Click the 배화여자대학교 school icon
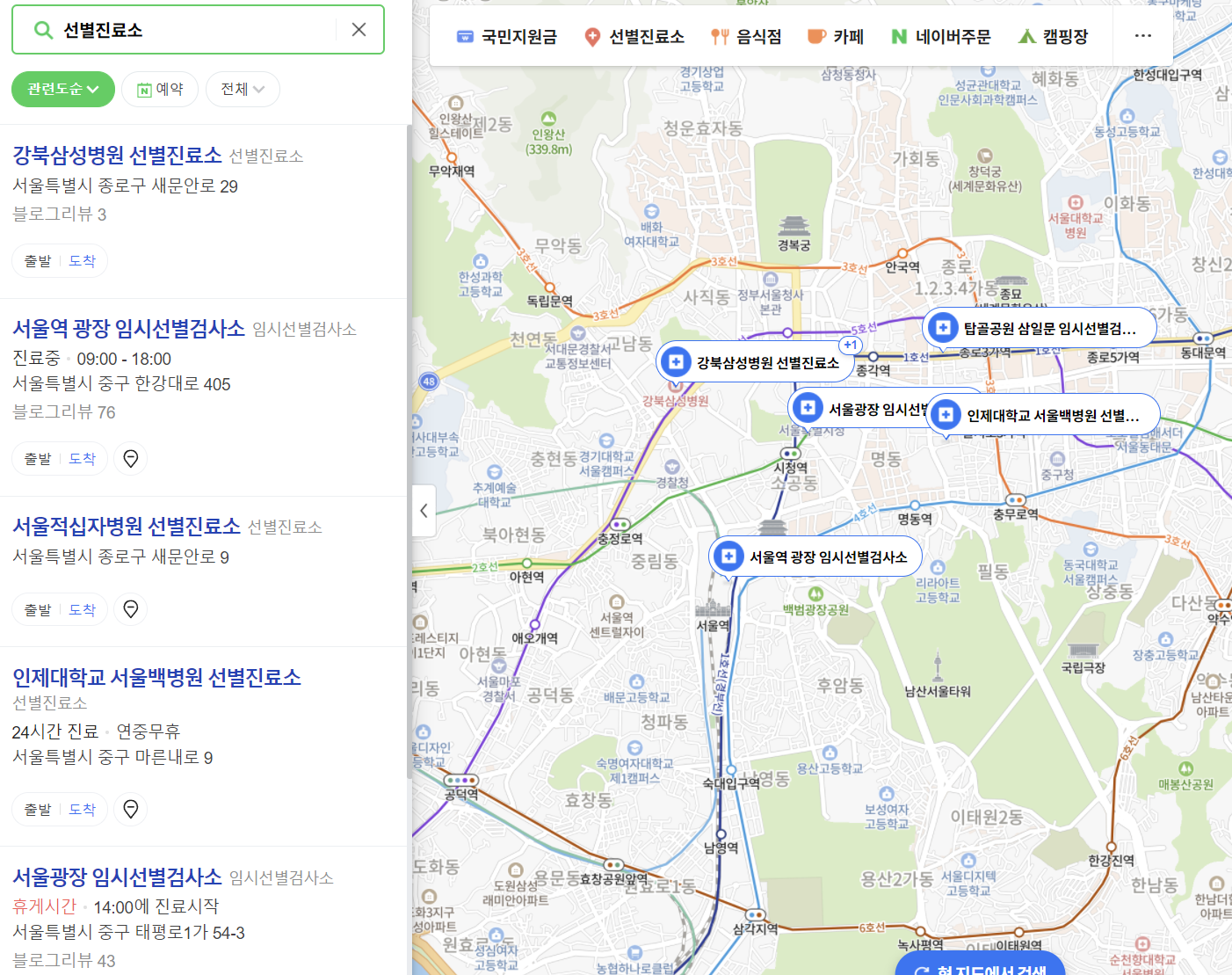 [651, 211]
